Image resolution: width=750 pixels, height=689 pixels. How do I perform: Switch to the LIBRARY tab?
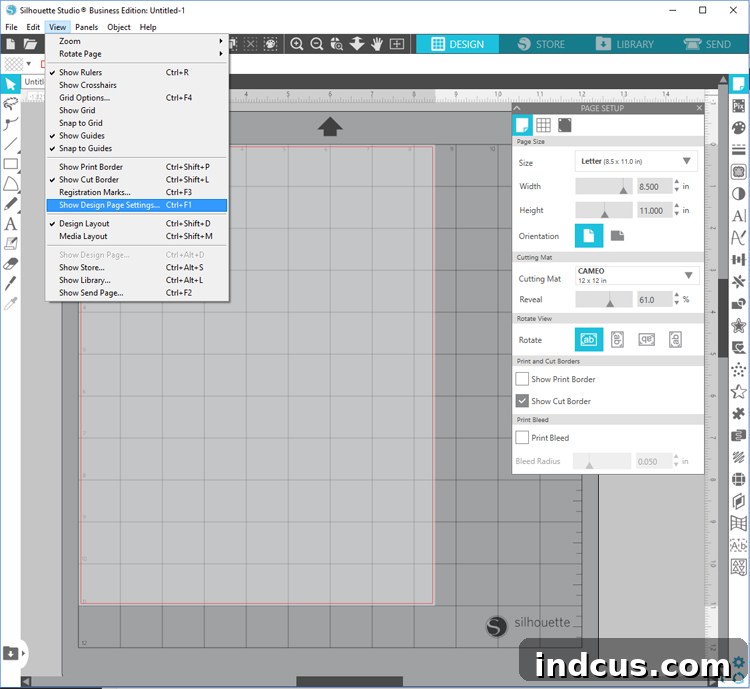pos(624,44)
